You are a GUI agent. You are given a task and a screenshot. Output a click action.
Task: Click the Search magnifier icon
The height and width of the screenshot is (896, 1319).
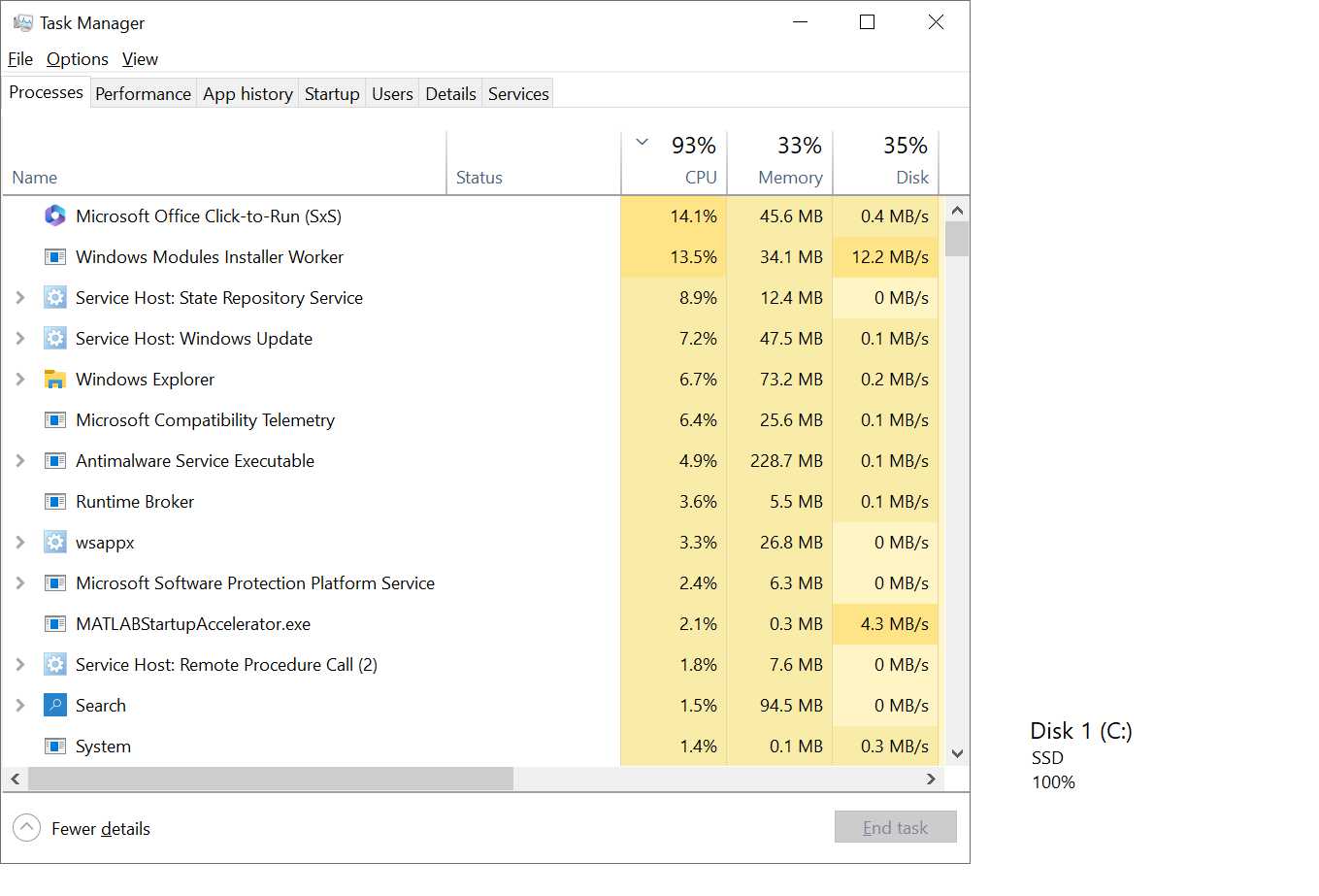click(54, 705)
